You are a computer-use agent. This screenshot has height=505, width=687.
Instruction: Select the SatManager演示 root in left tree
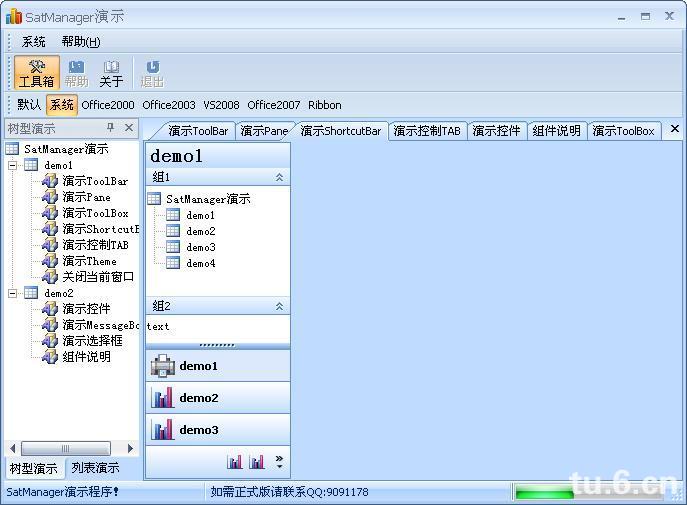pyautogui.click(x=66, y=149)
